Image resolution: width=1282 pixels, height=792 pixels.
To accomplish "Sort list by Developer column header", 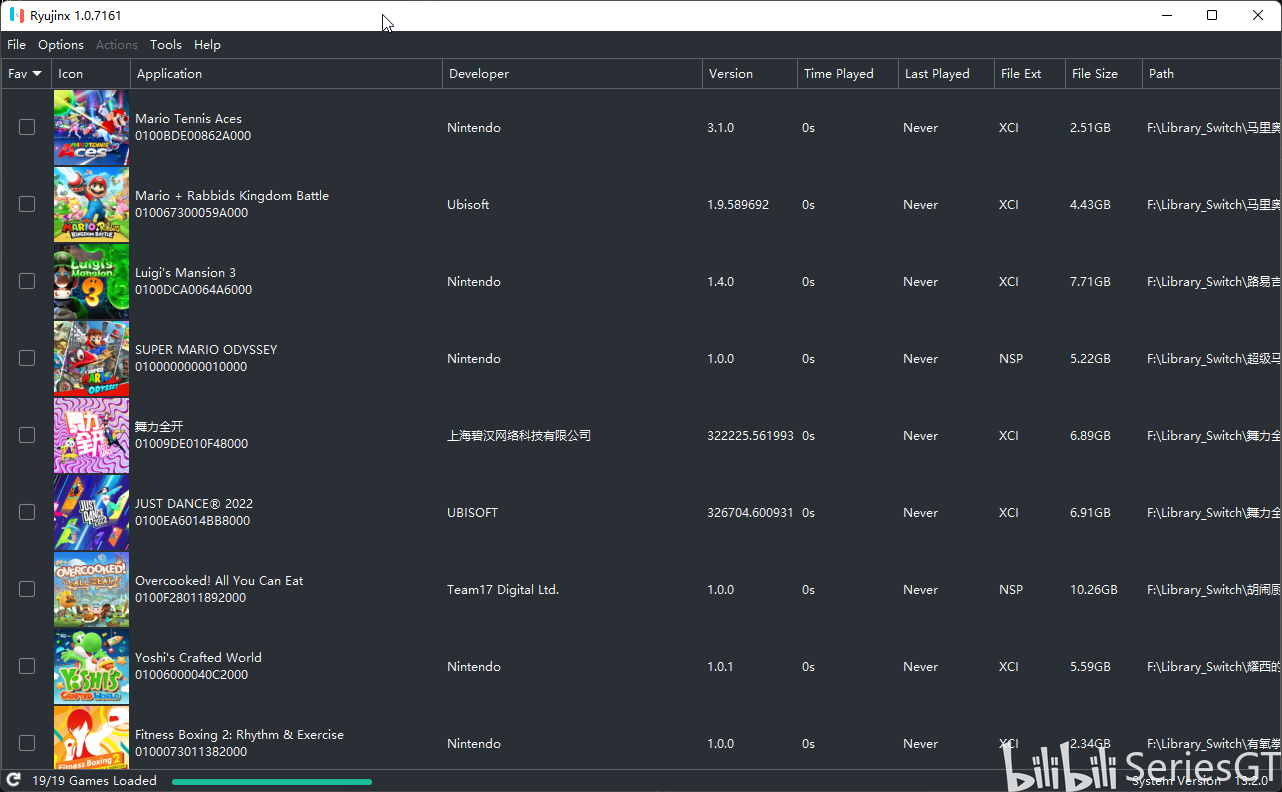I will pos(573,74).
